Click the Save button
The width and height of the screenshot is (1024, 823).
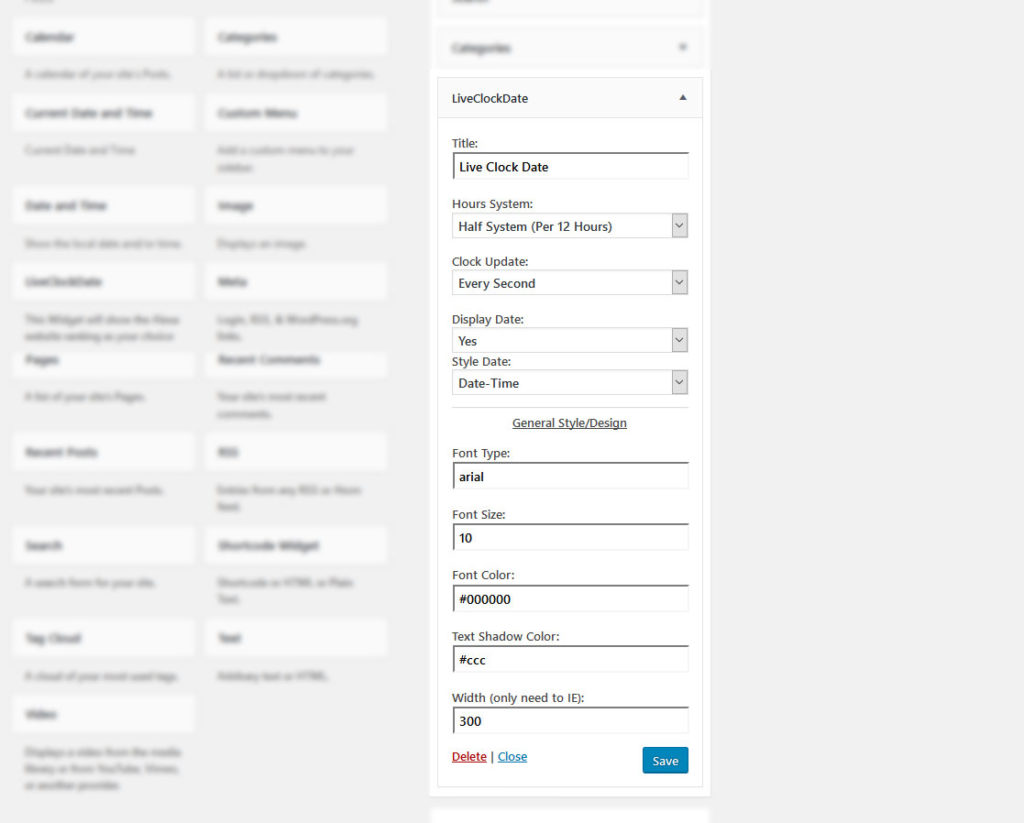[x=665, y=761]
